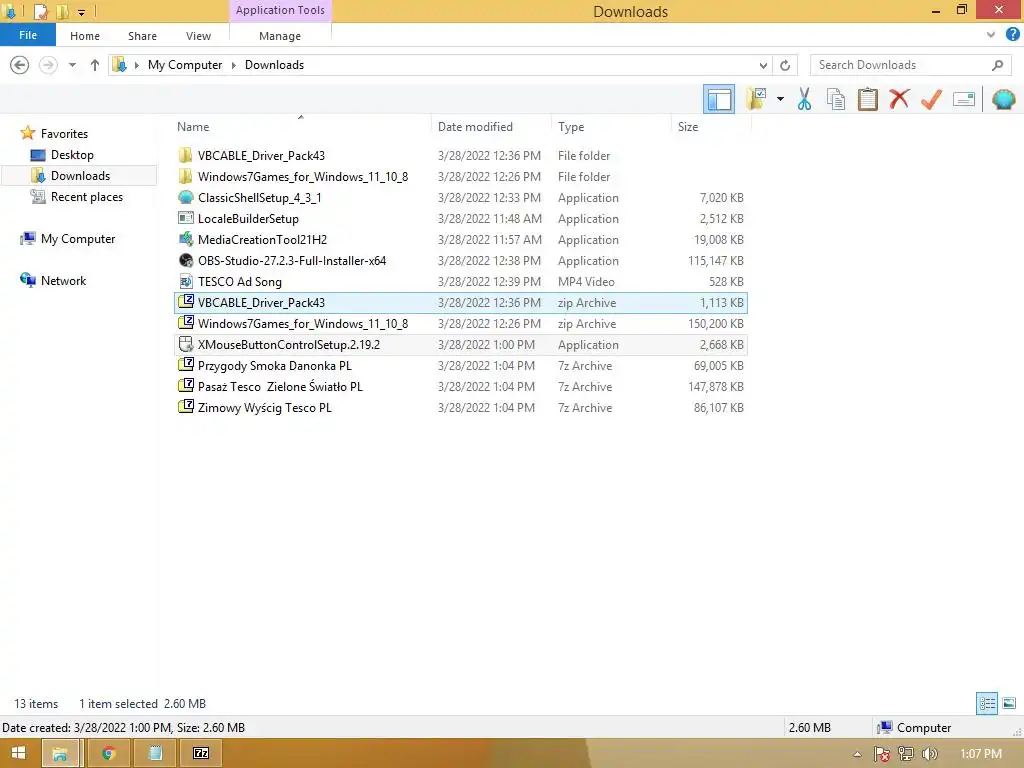Expand the ribbon with the chevron
The image size is (1024, 768).
[x=991, y=35]
